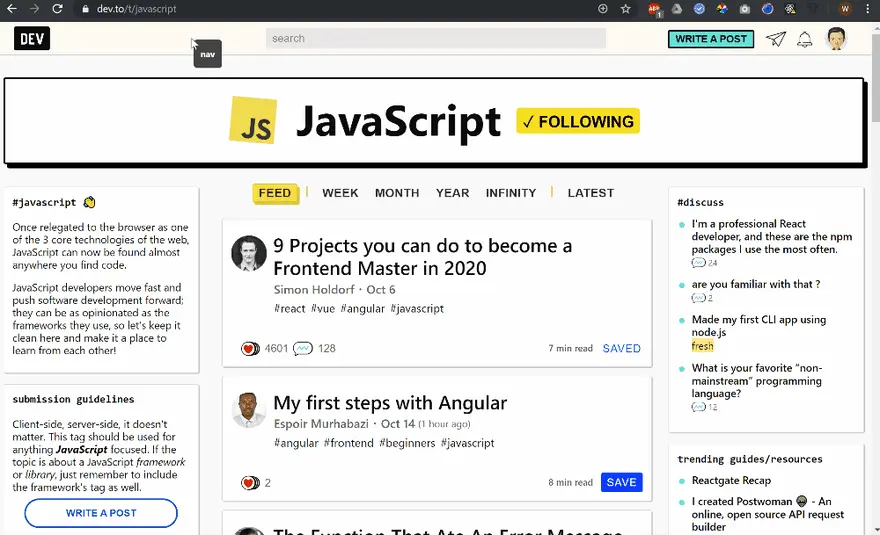Open the Connect paper-plane icon
Screen dimensions: 880x535
coord(776,39)
